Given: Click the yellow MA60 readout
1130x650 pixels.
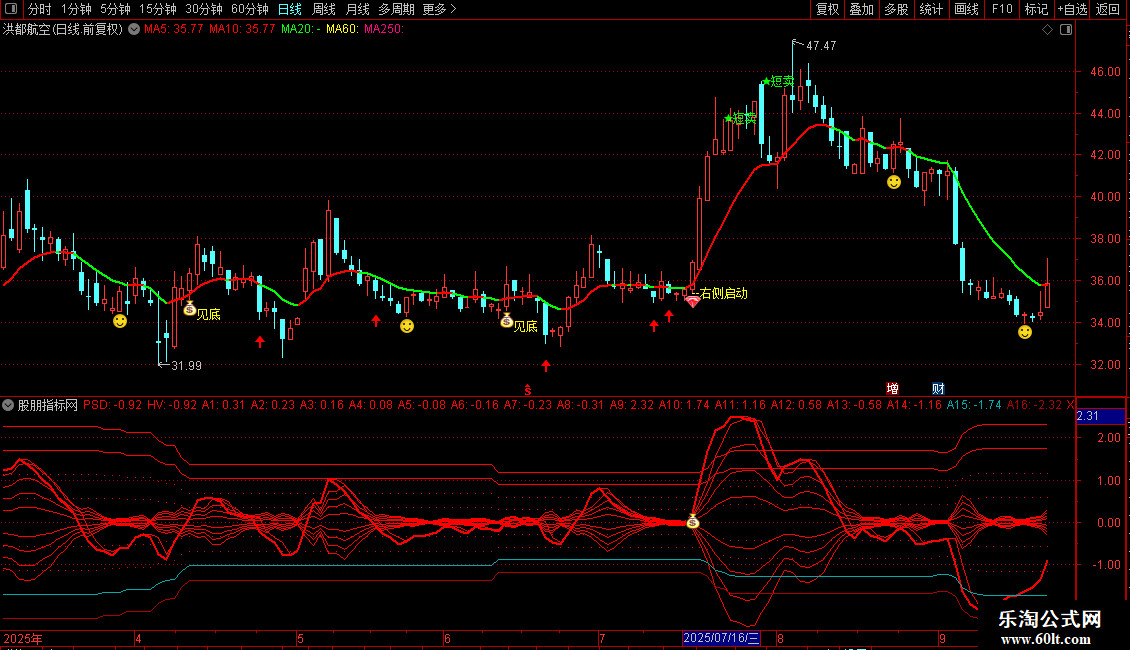Looking at the screenshot, I should tap(342, 30).
